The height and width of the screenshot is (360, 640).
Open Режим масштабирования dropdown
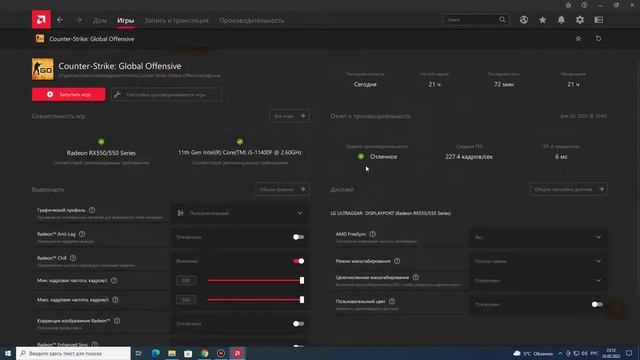(x=539, y=261)
